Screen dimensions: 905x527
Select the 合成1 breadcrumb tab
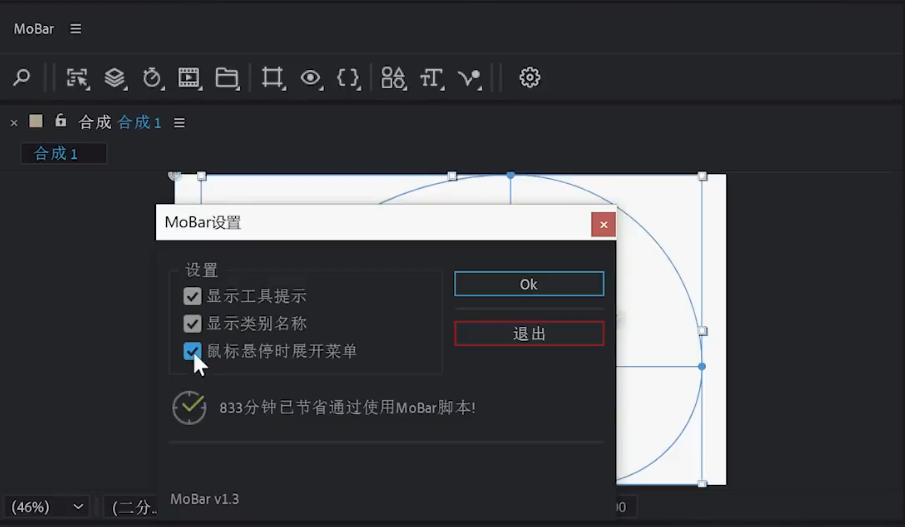pos(63,154)
